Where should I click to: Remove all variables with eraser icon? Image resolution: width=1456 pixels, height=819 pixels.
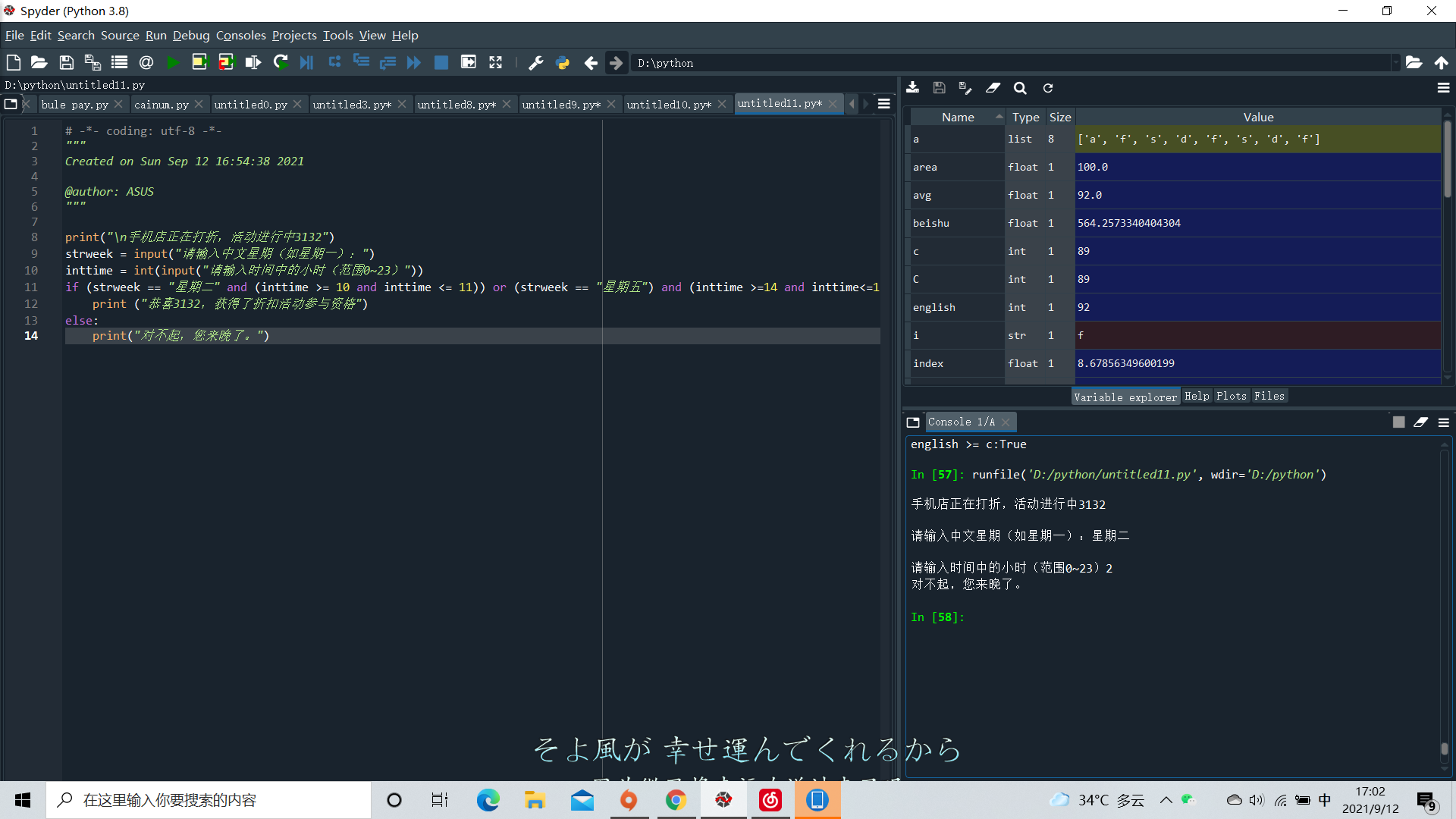coord(993,88)
